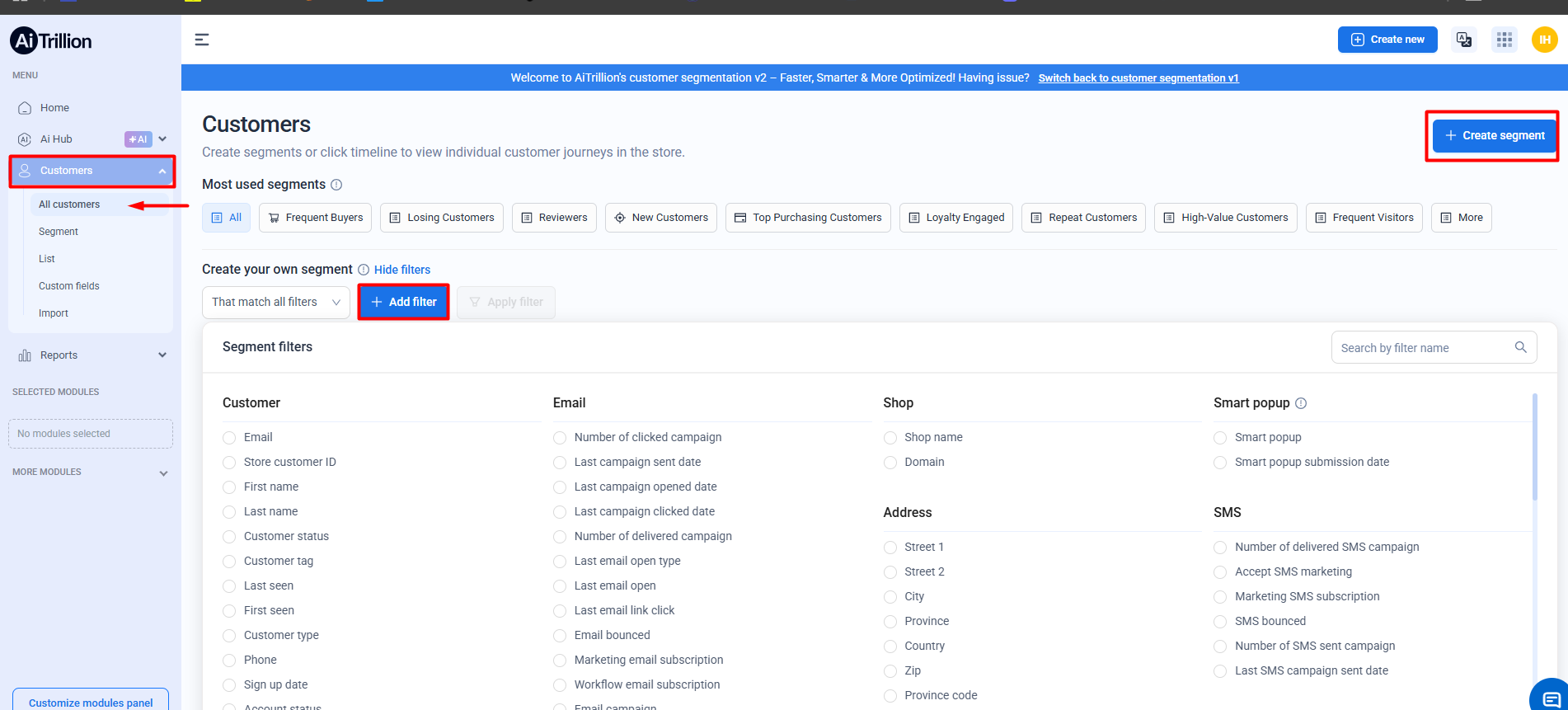Open Segment in the Customers submenu
1568x710 pixels.
tap(59, 232)
